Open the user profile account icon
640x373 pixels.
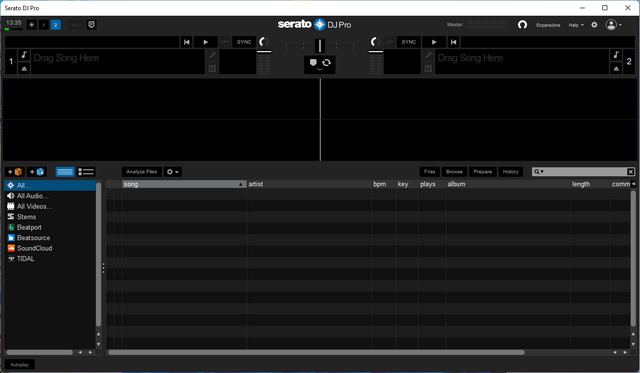pos(611,25)
